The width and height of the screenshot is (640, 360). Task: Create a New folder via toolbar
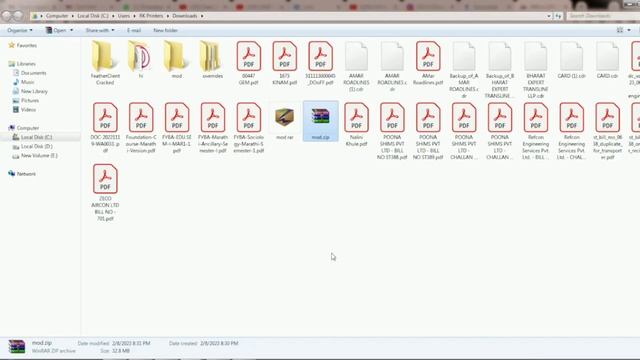(x=165, y=30)
